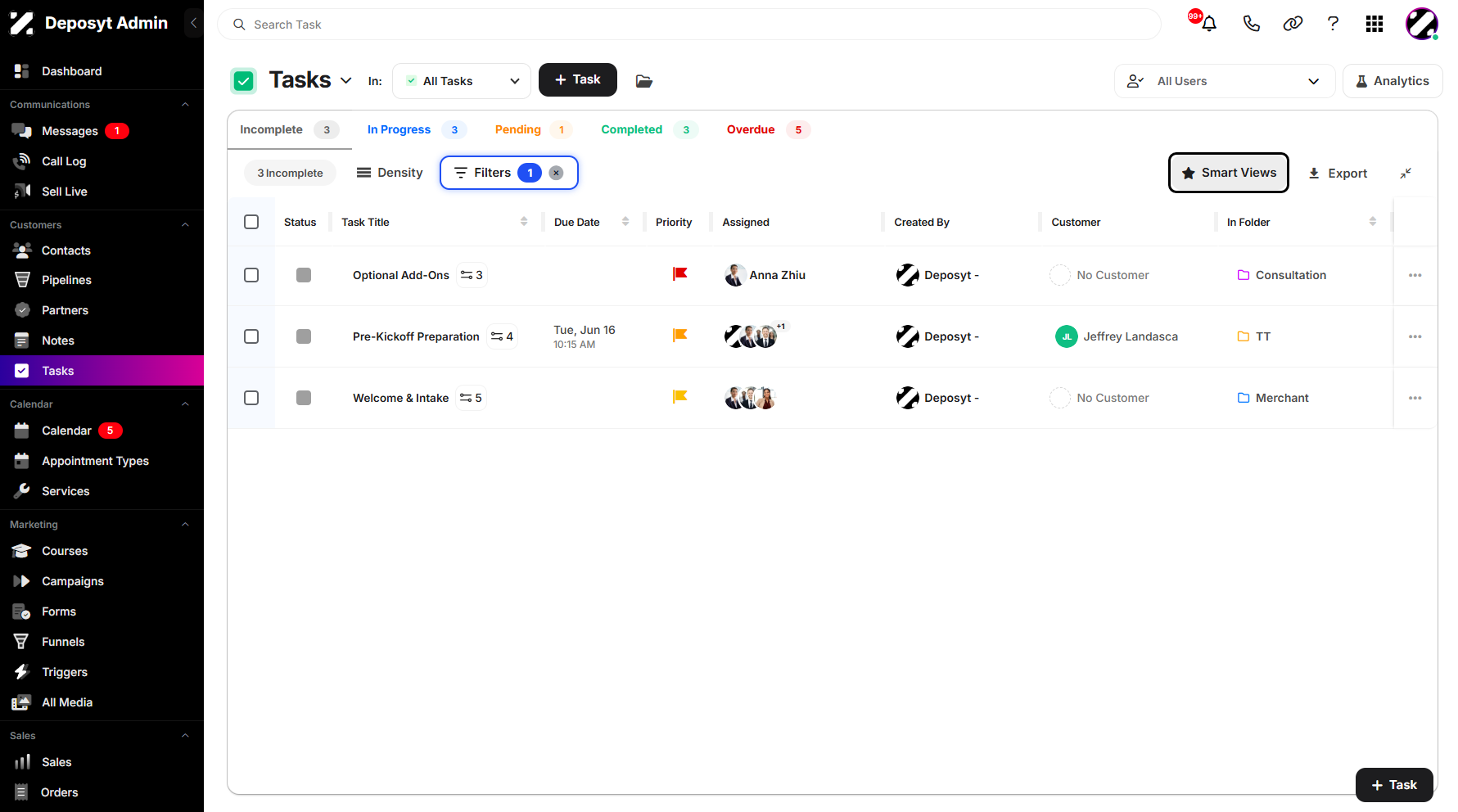1458x812 pixels.
Task: Collapse the sidebar with the chevron arrow
Action: point(193,23)
